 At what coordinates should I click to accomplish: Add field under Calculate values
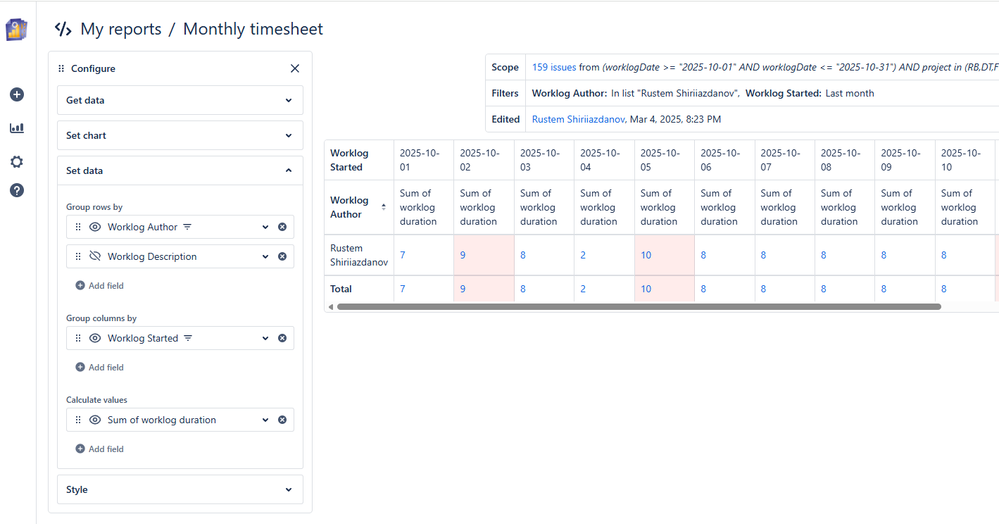coord(99,449)
